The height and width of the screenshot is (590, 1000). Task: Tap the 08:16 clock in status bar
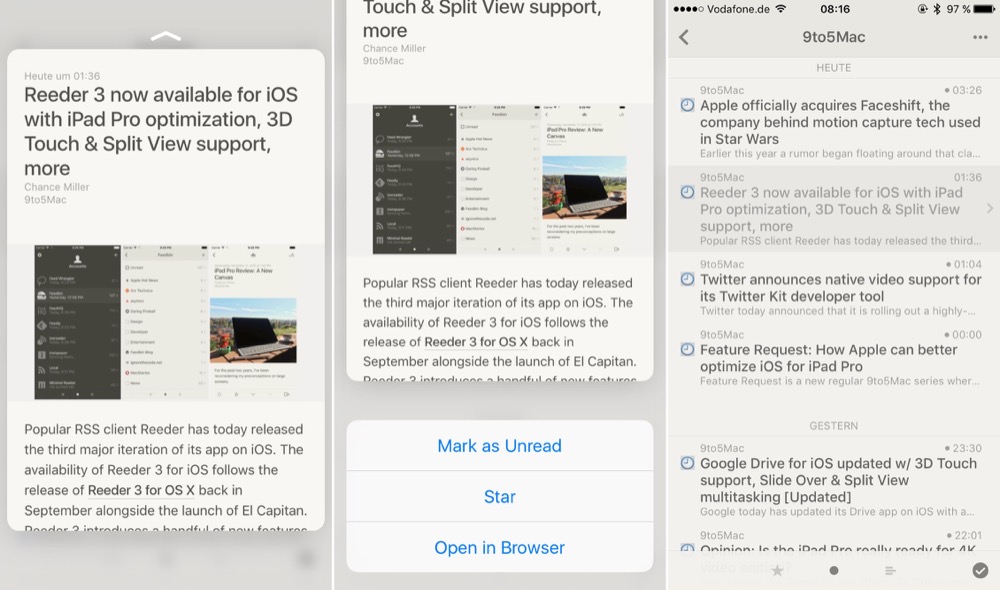(x=835, y=9)
